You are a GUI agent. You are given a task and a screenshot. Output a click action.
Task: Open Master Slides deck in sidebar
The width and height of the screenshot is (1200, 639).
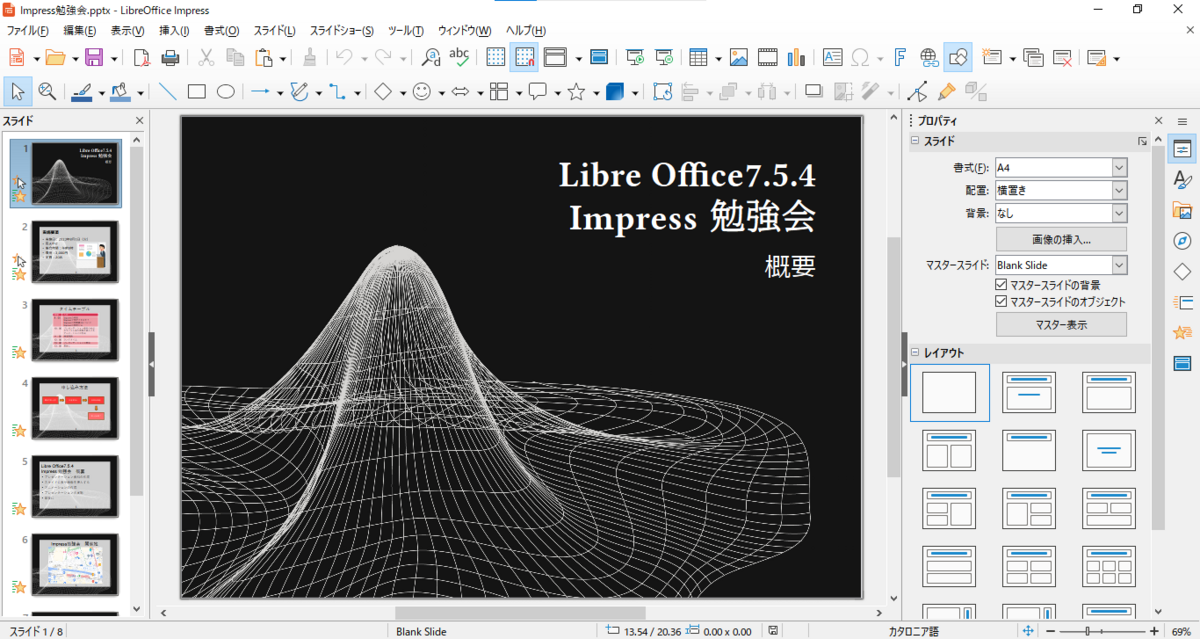(x=1182, y=362)
